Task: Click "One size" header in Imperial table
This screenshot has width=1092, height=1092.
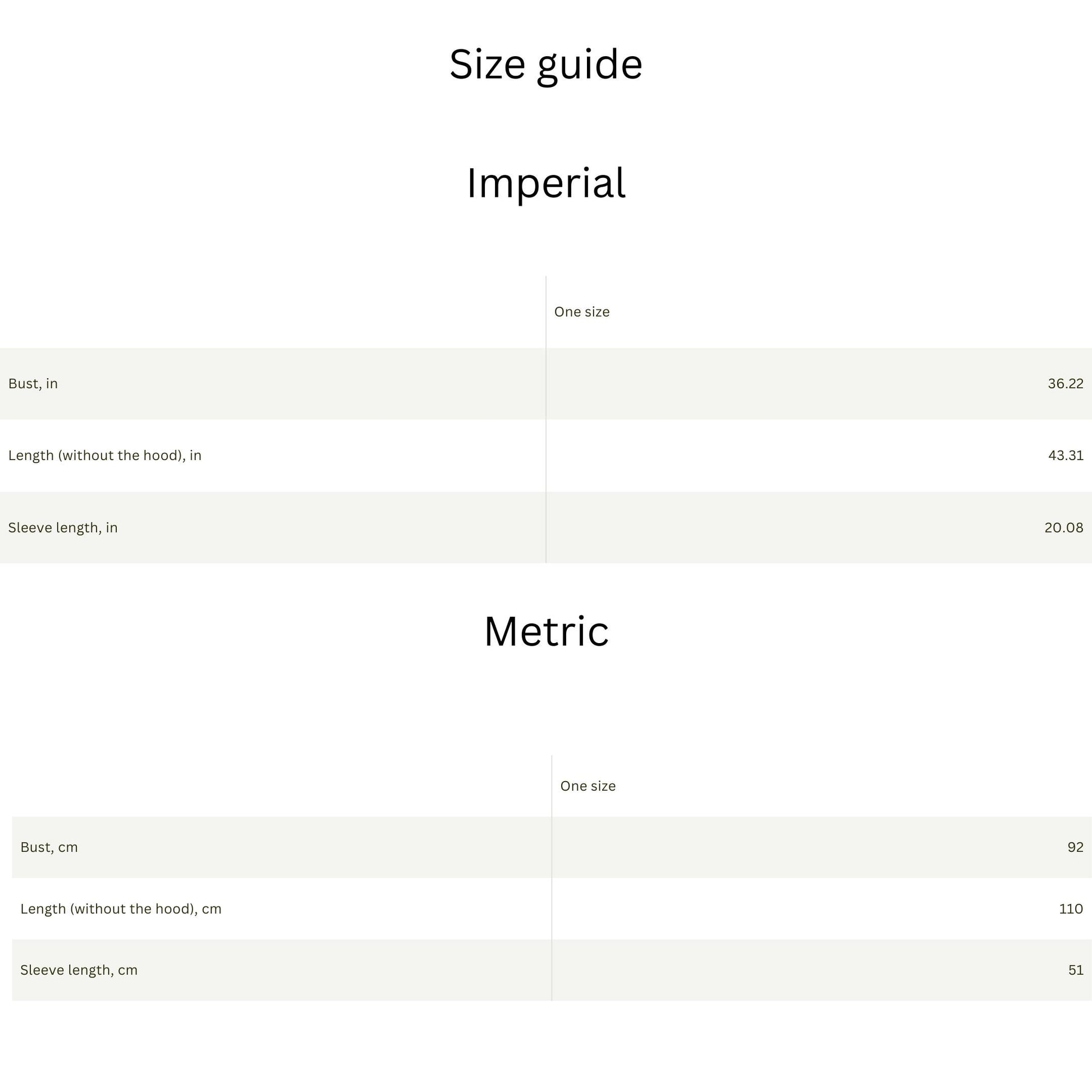Action: (581, 312)
